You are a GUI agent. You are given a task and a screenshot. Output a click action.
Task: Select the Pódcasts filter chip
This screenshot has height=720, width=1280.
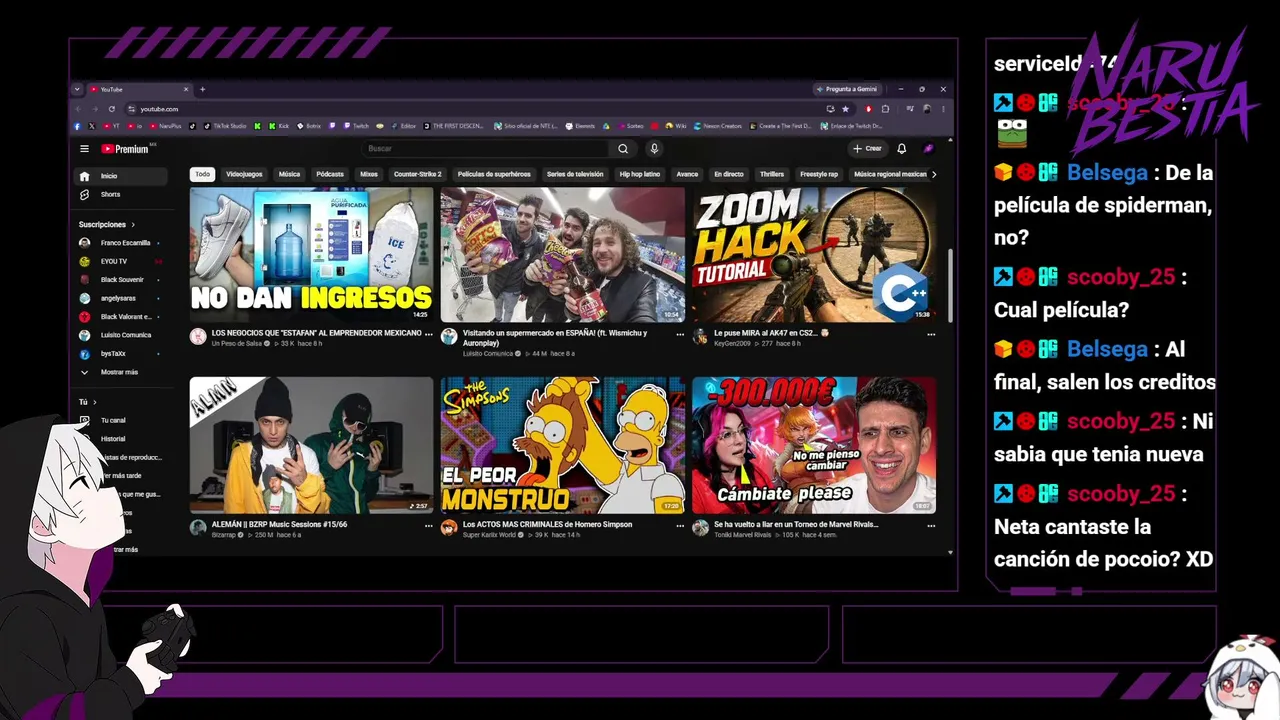point(330,174)
